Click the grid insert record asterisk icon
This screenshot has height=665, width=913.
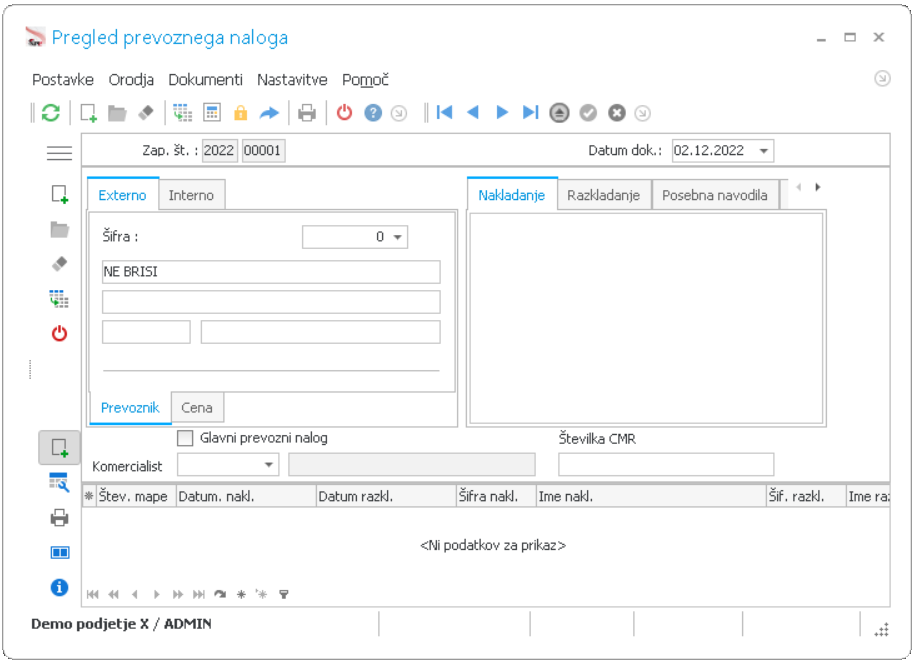click(x=241, y=595)
